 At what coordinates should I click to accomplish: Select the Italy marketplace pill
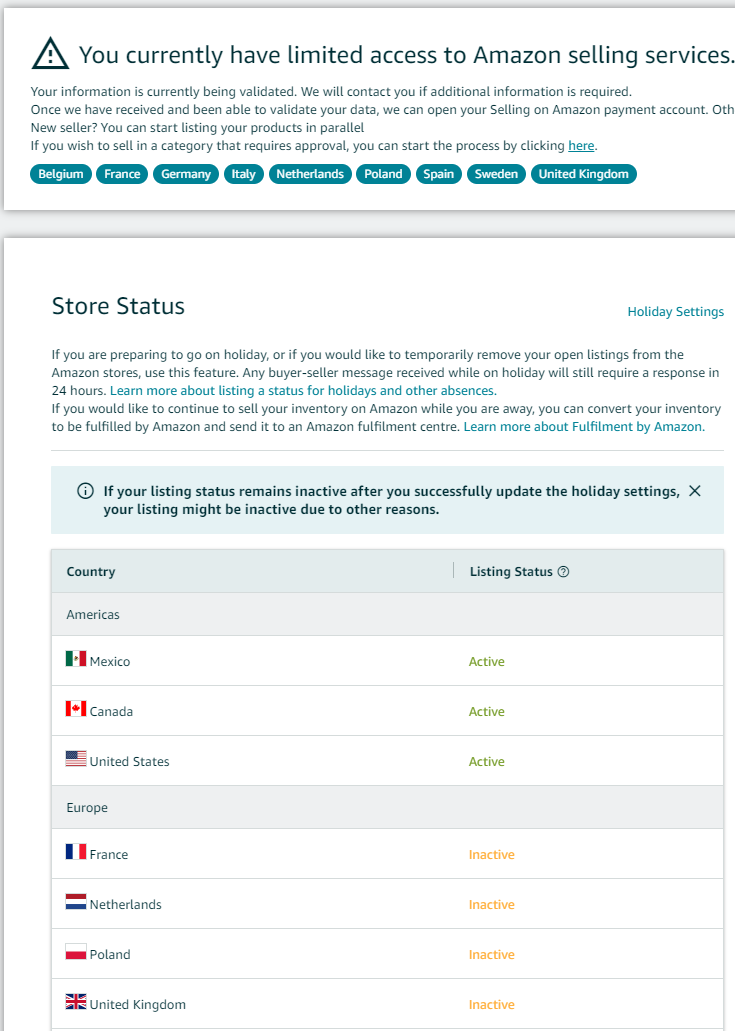point(243,174)
